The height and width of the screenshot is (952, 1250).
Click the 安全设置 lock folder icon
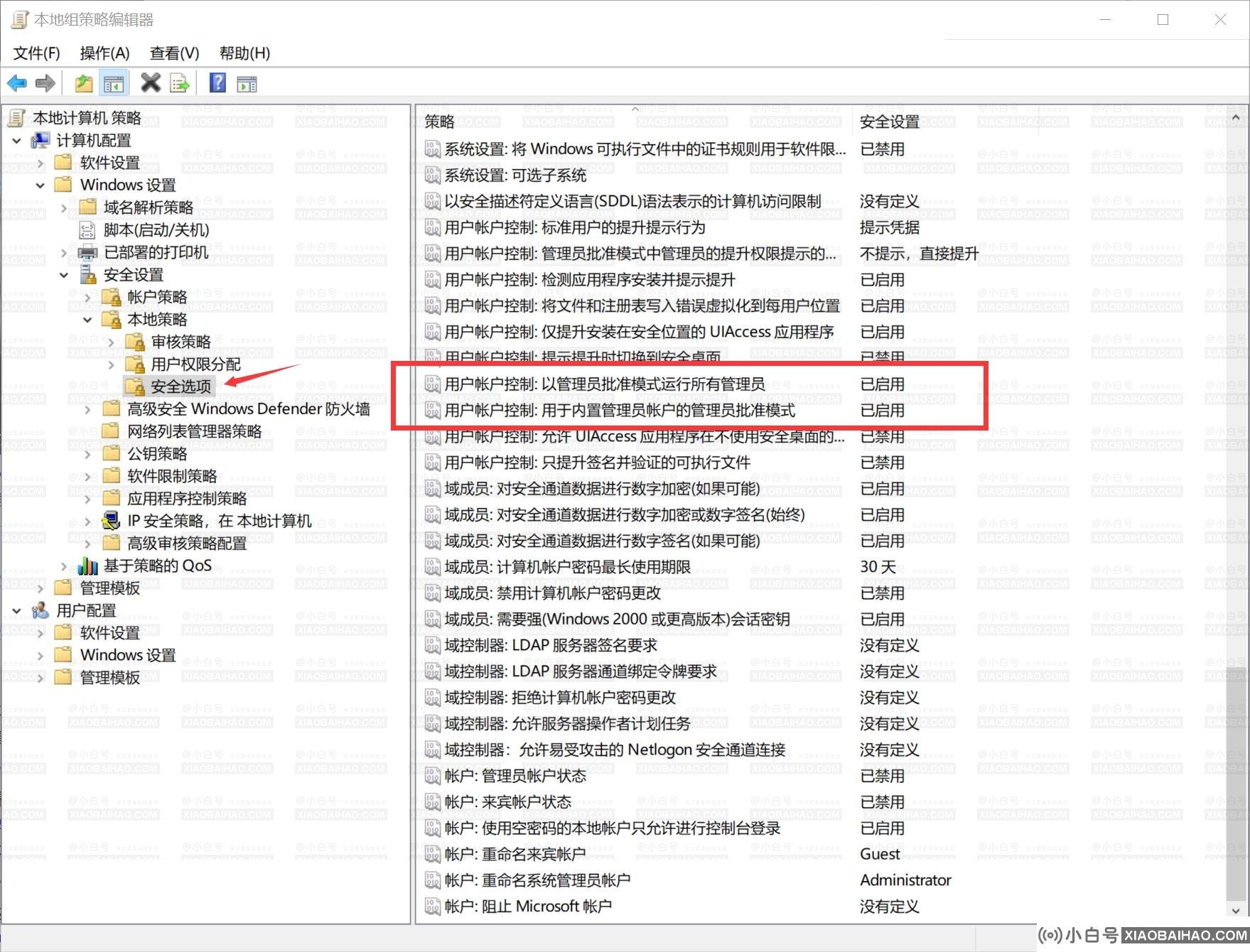pos(87,274)
